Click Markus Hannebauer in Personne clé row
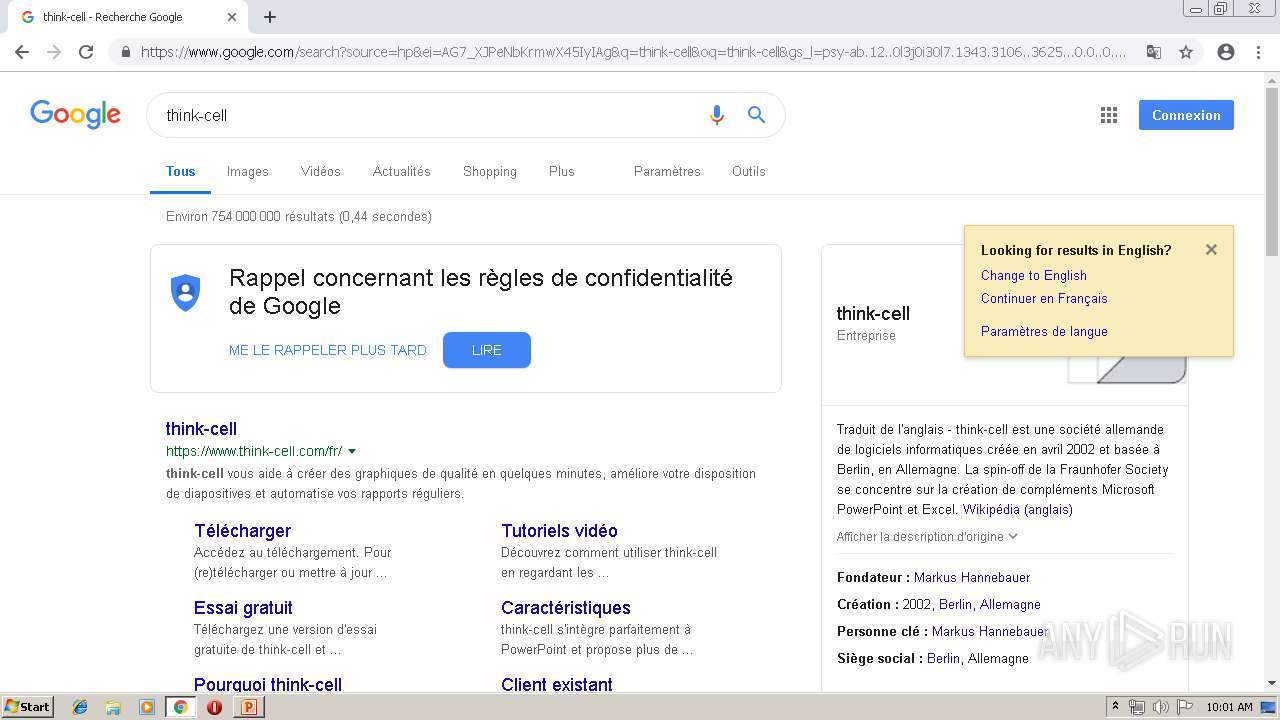Viewport: 1280px width, 720px height. click(x=990, y=631)
